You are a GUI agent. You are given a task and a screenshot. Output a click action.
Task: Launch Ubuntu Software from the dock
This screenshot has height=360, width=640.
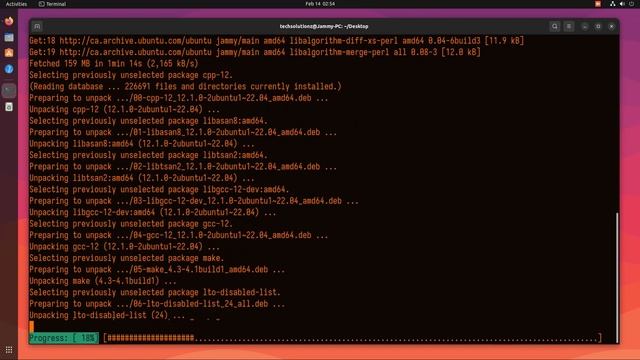coord(9,53)
